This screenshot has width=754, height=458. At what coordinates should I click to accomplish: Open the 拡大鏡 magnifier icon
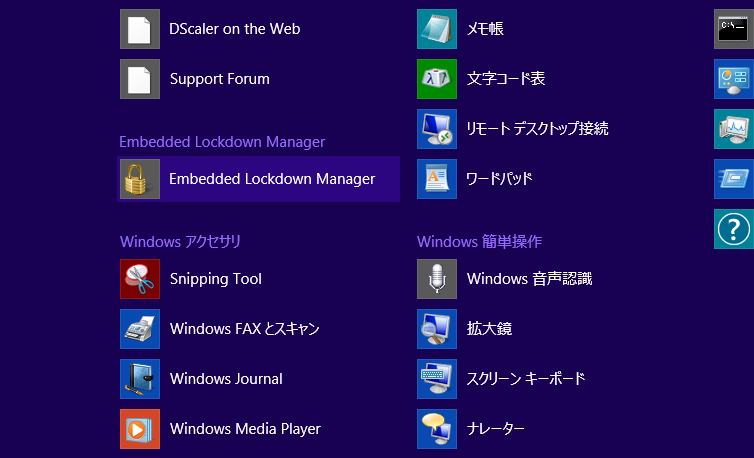tap(437, 329)
